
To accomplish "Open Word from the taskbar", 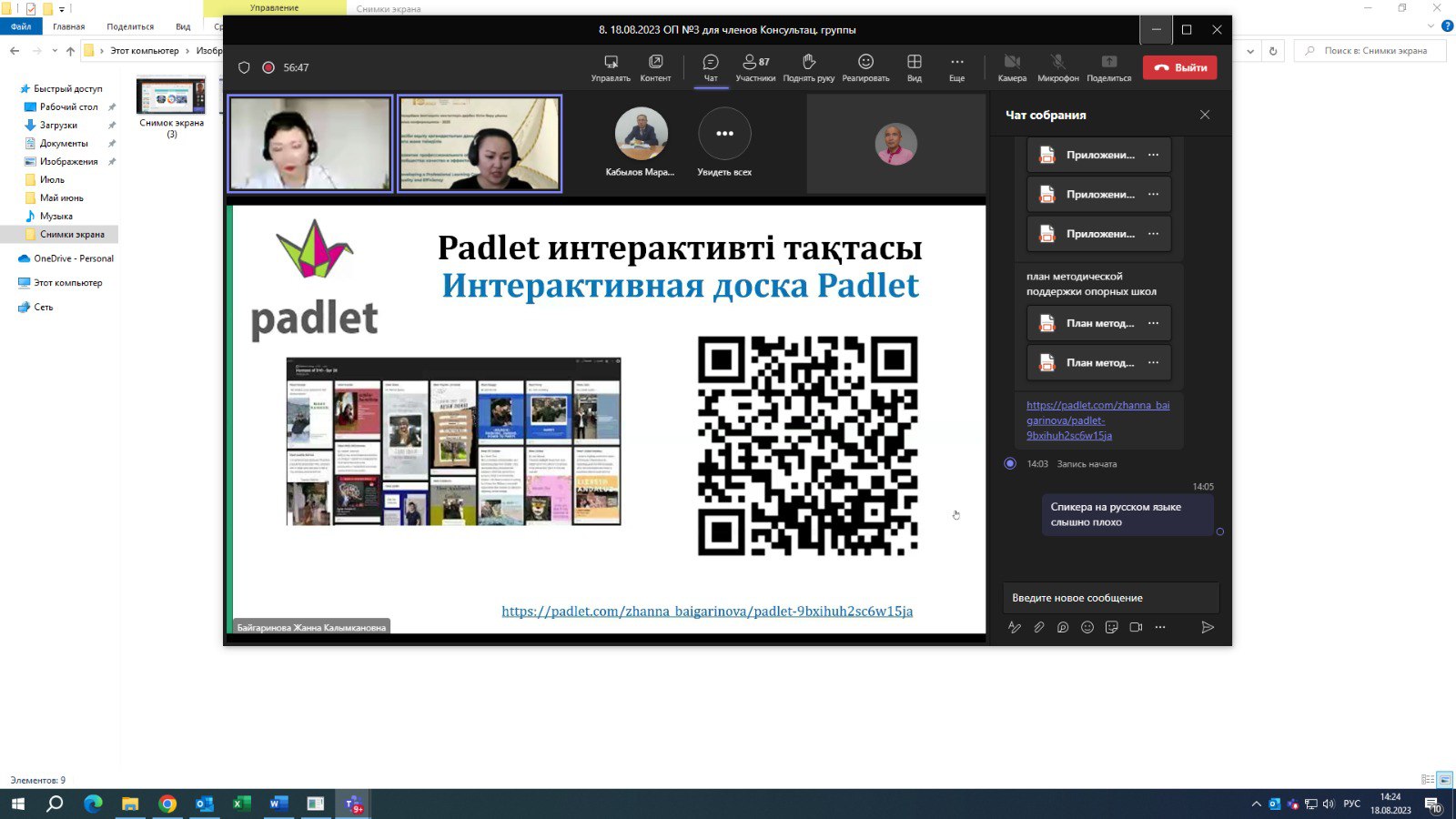I will click(278, 804).
